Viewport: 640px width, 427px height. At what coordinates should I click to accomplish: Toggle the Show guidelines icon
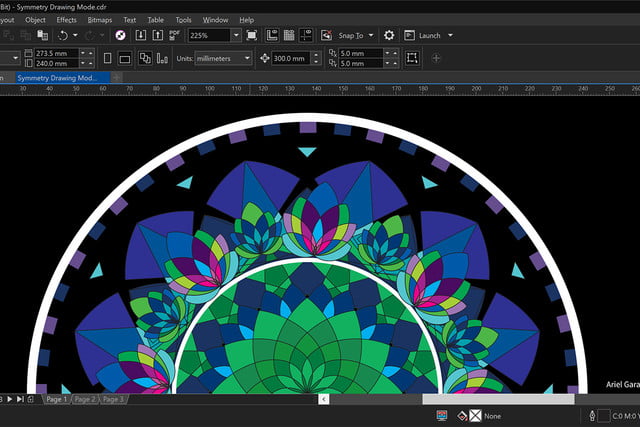tap(306, 36)
